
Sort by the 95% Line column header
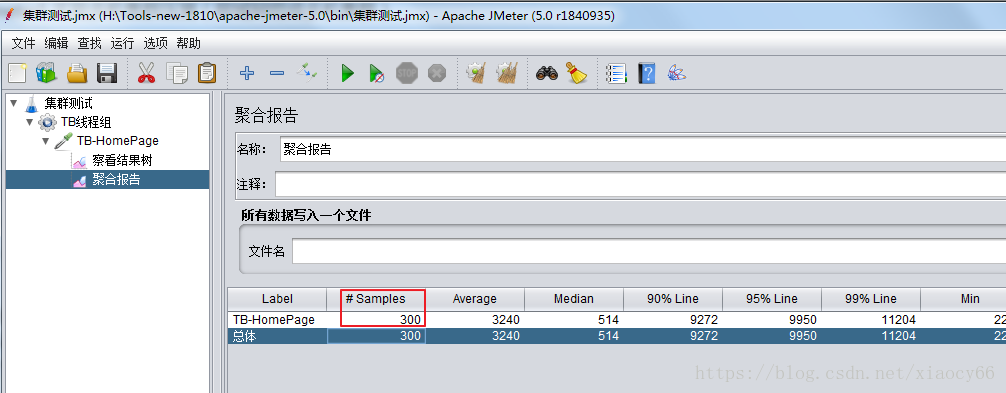771,299
